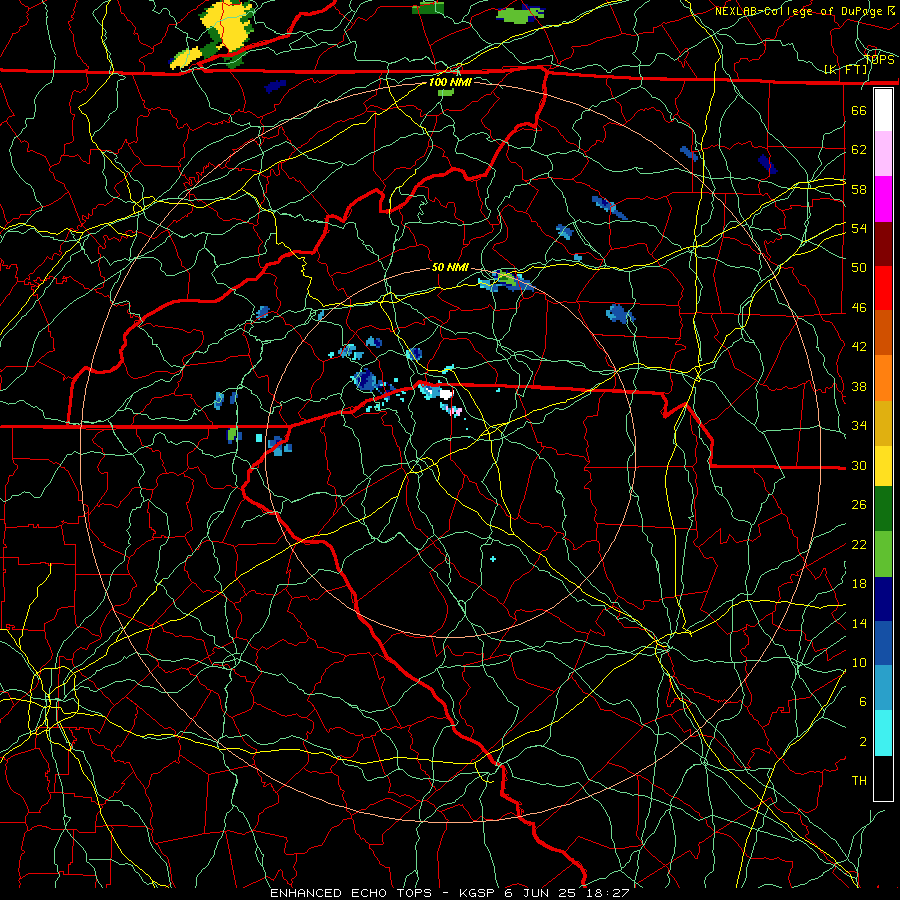Click the 66 legend value
The image size is (900, 900).
859,110
